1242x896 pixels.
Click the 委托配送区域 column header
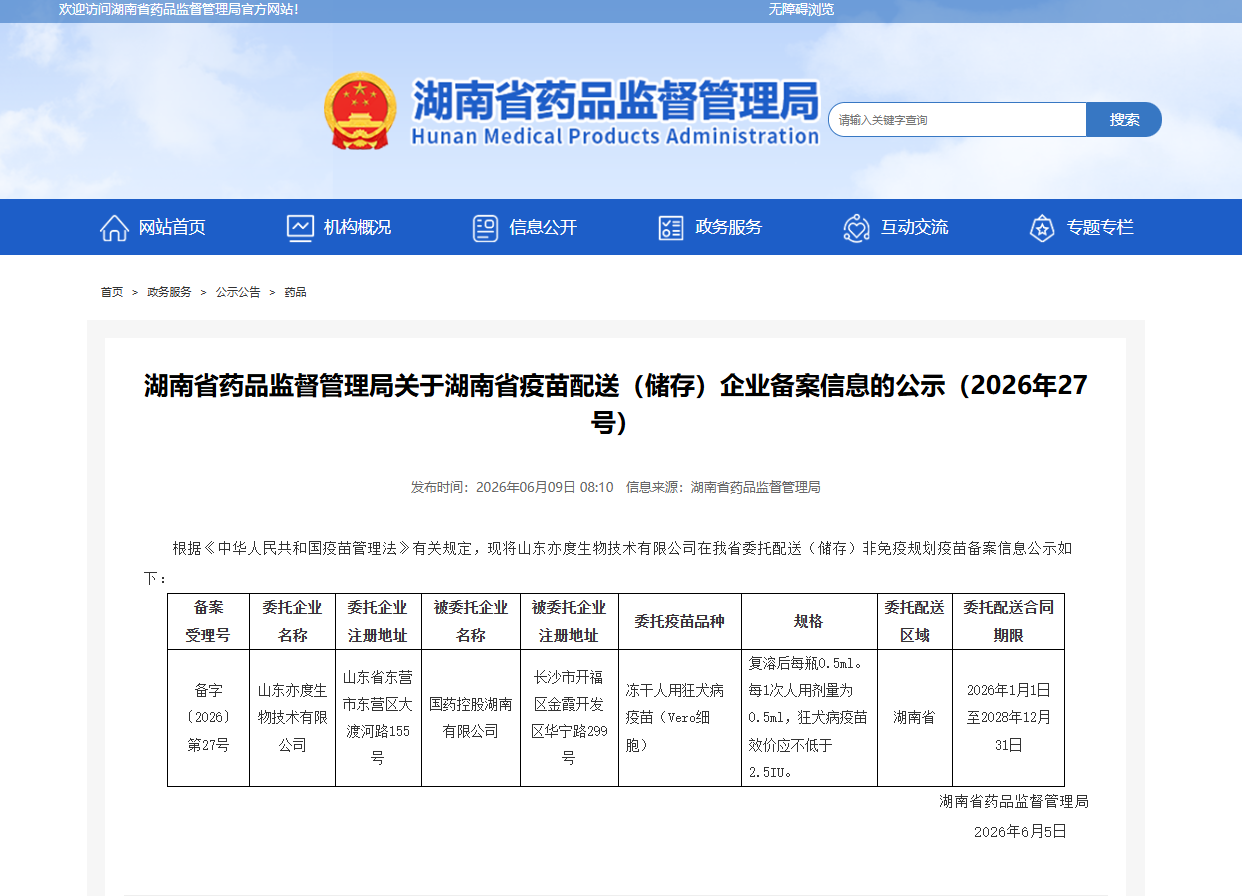[914, 621]
